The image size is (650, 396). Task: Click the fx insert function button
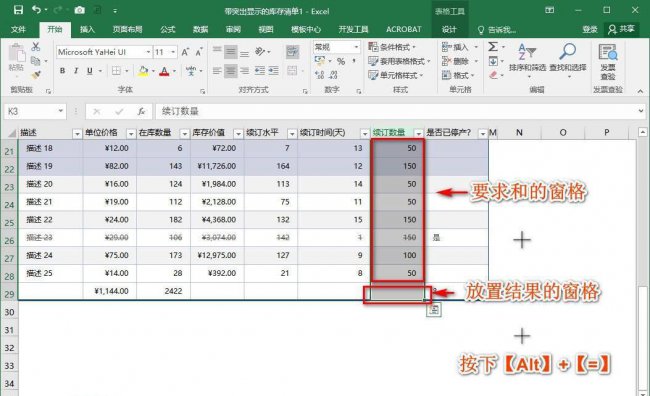click(x=141, y=111)
